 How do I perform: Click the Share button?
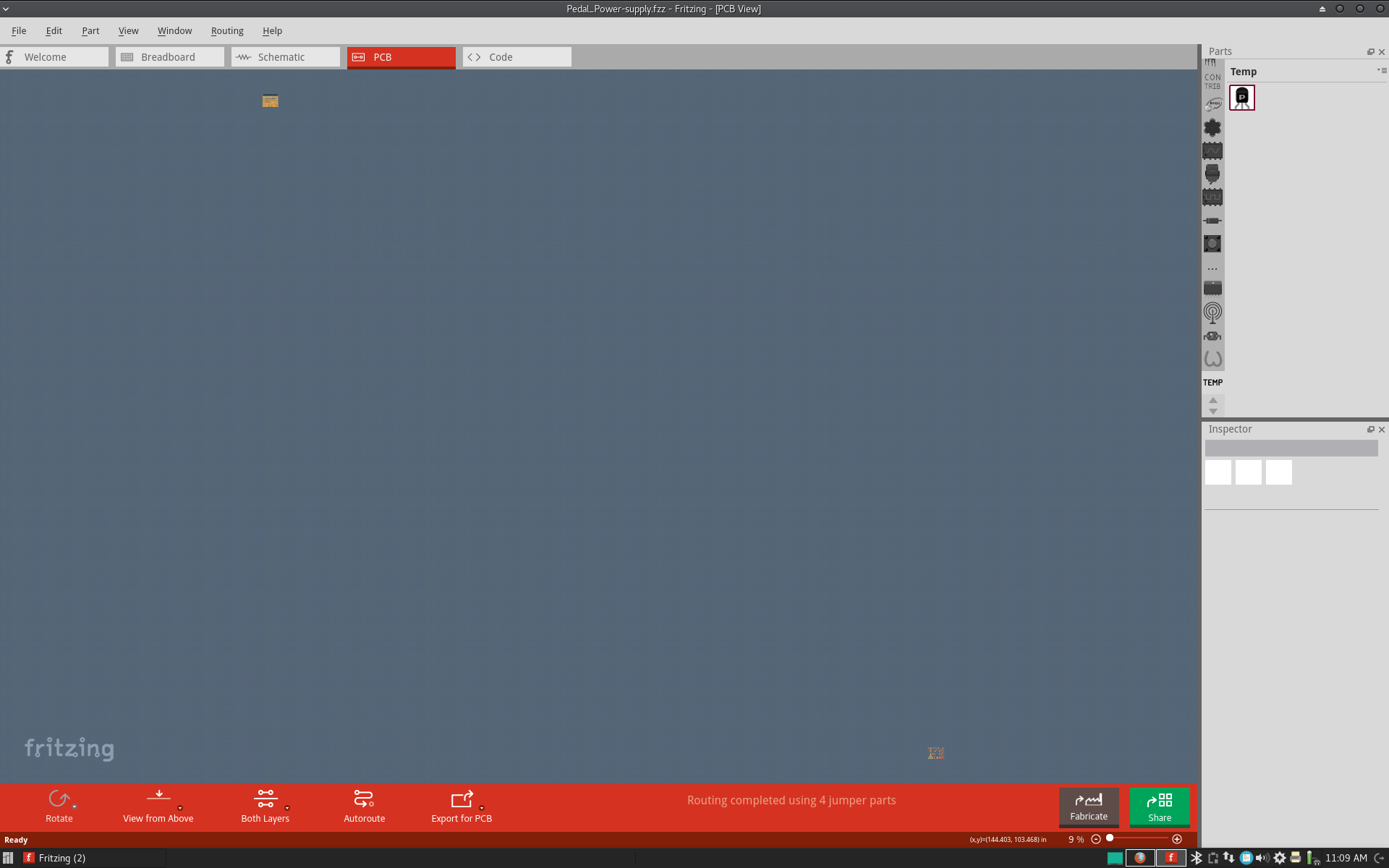point(1159,806)
